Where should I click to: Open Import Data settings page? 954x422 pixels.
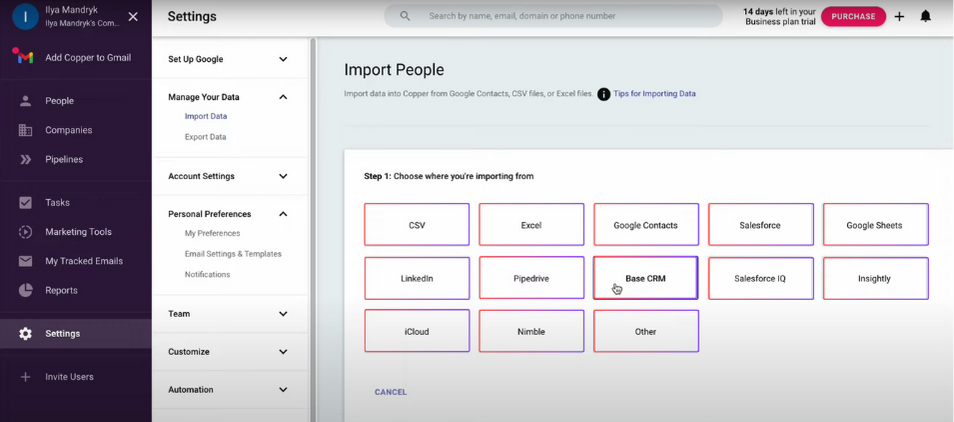click(x=206, y=116)
